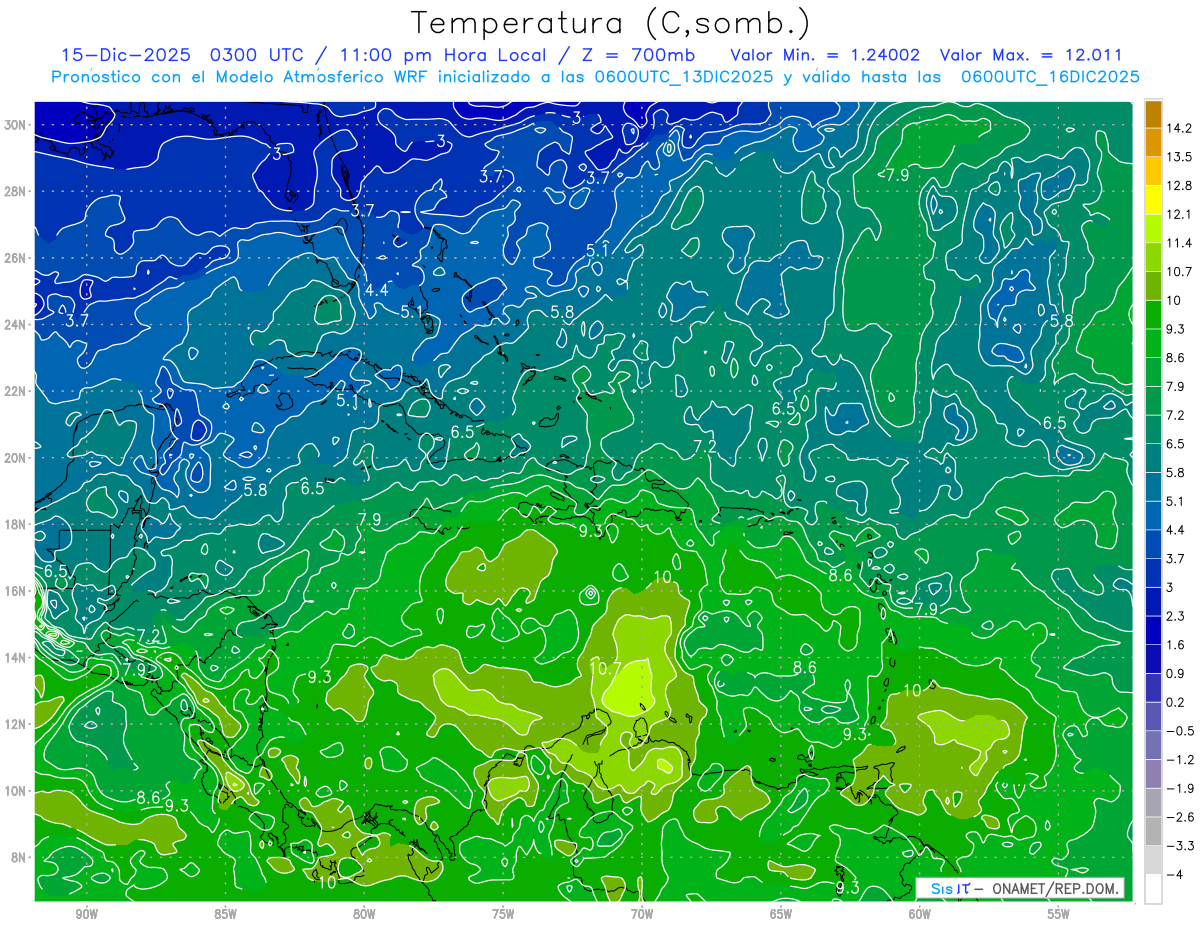Click the '13.5' color bar label
Viewport: 1200px width, 927px height.
click(x=1178, y=157)
